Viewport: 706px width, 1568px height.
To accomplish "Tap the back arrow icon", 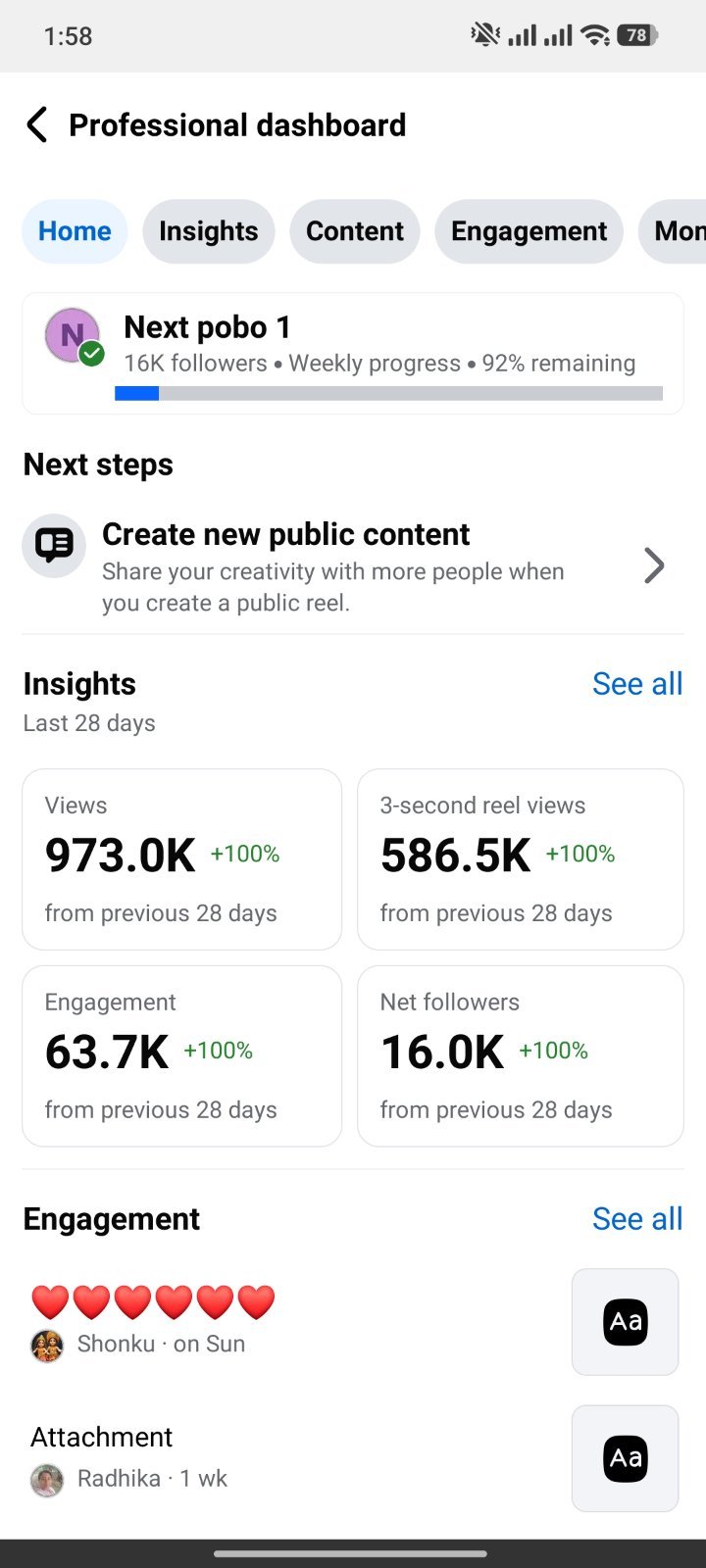I will pos(36,125).
